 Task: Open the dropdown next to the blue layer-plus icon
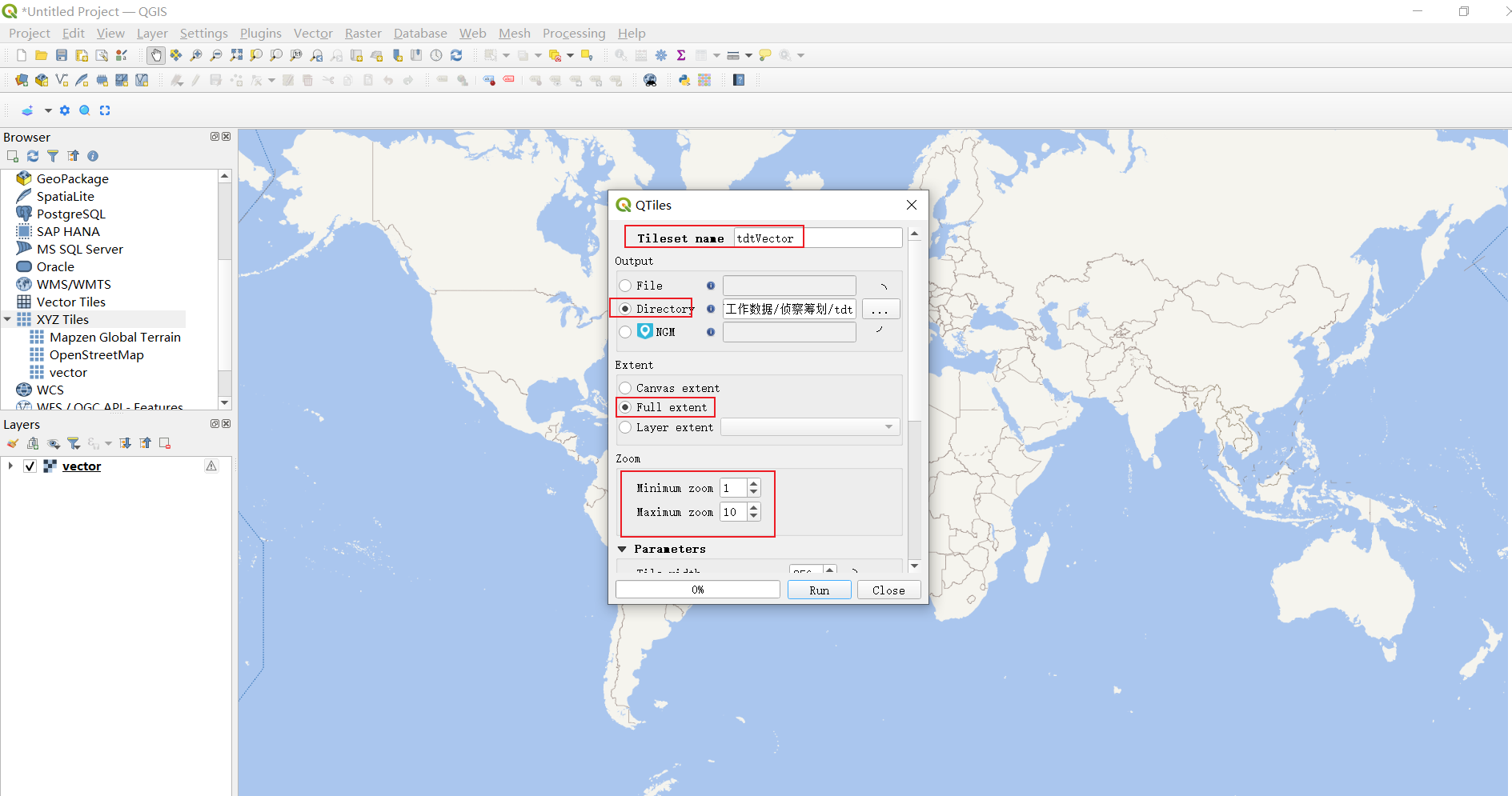48,110
